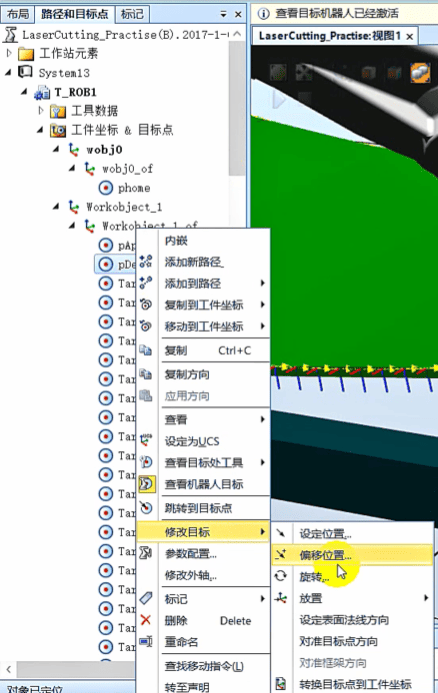Open the 标记 submenu in context menu
The width and height of the screenshot is (438, 693).
(x=203, y=599)
